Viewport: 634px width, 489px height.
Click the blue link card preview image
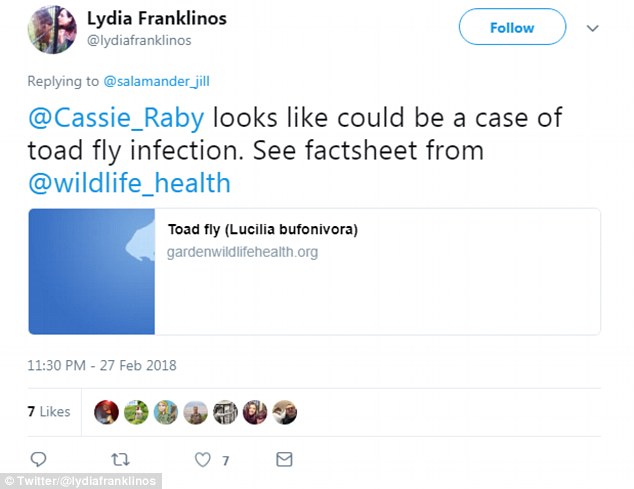pos(91,271)
